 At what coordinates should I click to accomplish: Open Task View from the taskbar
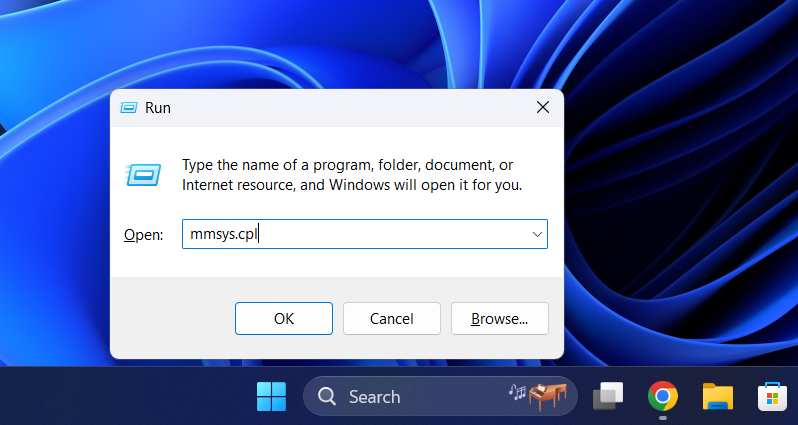pos(608,397)
